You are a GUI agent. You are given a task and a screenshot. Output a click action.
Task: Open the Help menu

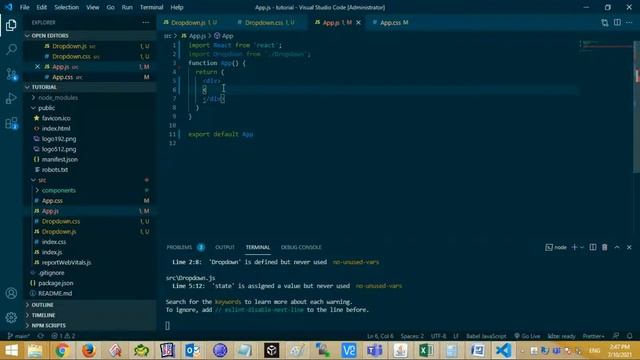[x=177, y=7]
